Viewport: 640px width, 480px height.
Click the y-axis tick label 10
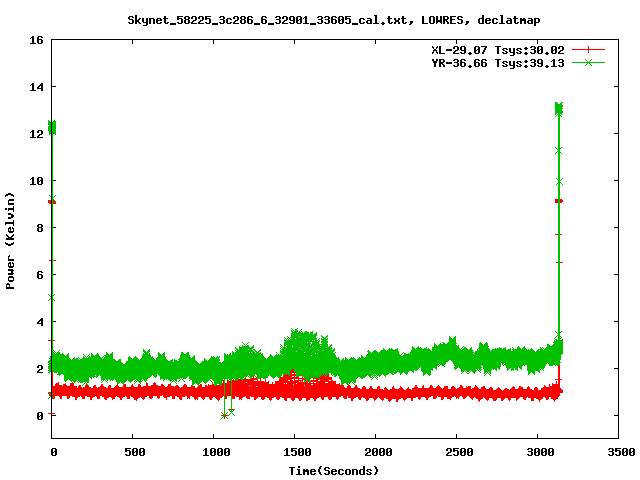[x=36, y=181]
